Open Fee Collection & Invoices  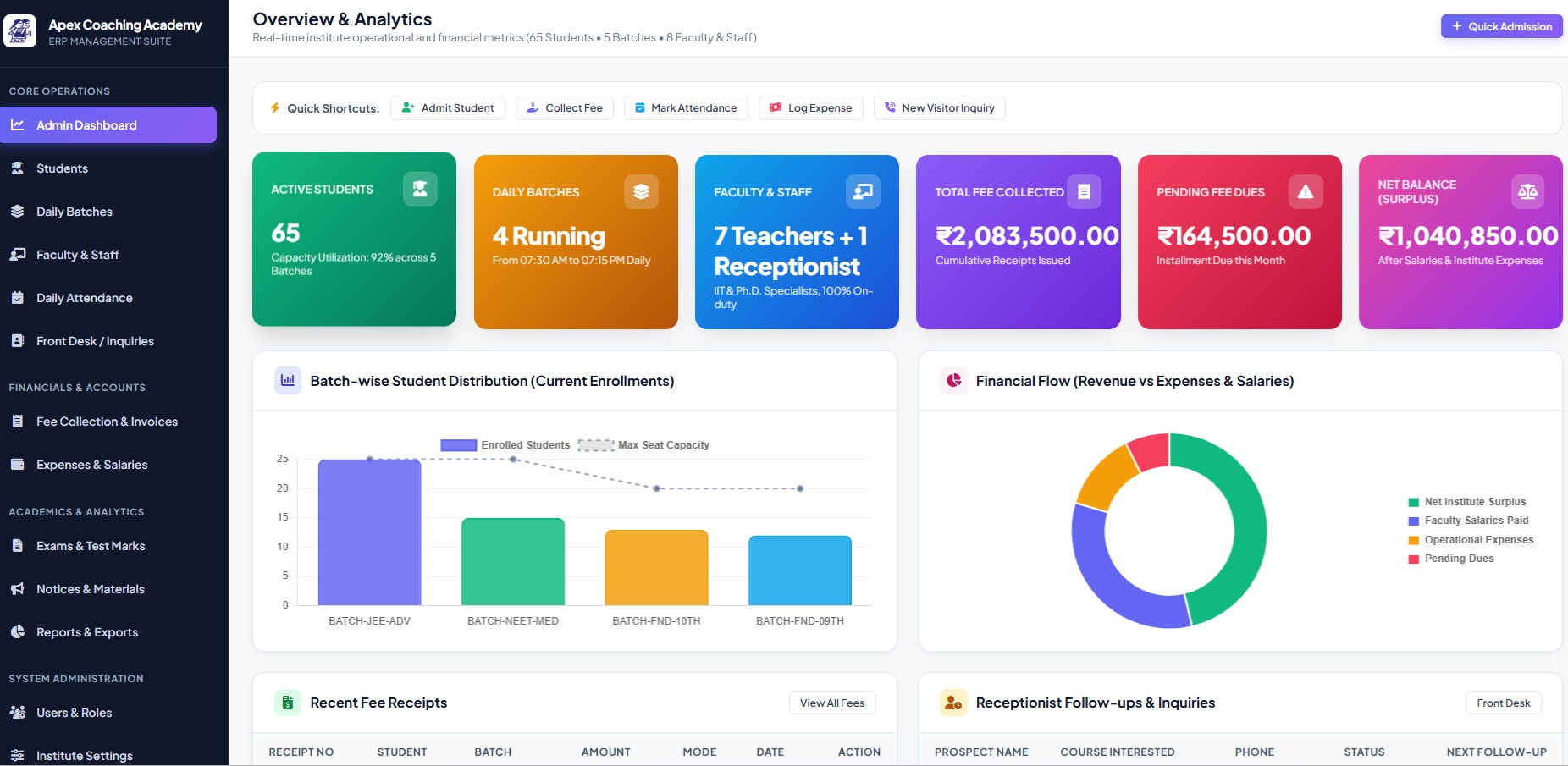108,422
